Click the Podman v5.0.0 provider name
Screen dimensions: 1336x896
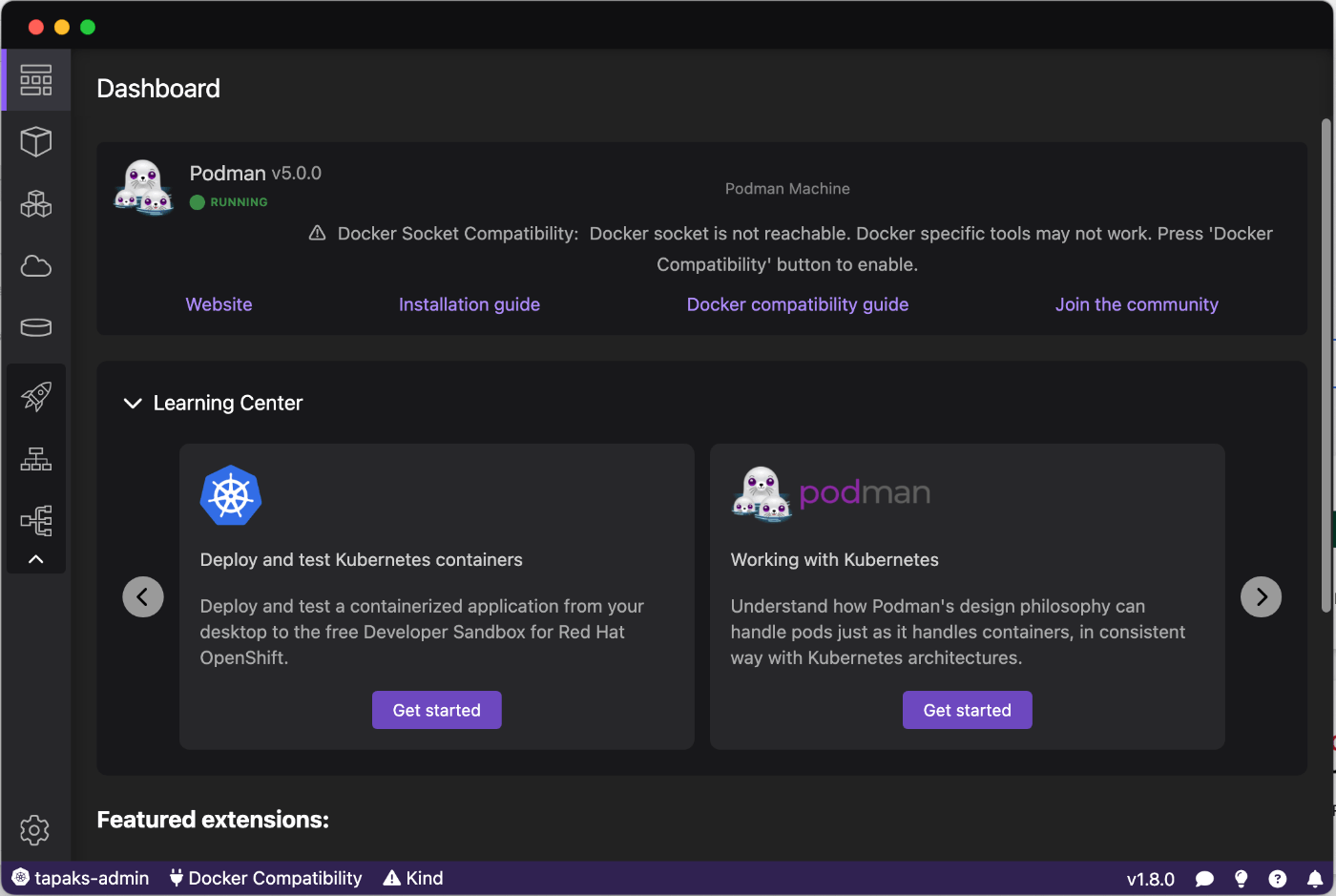tap(256, 174)
